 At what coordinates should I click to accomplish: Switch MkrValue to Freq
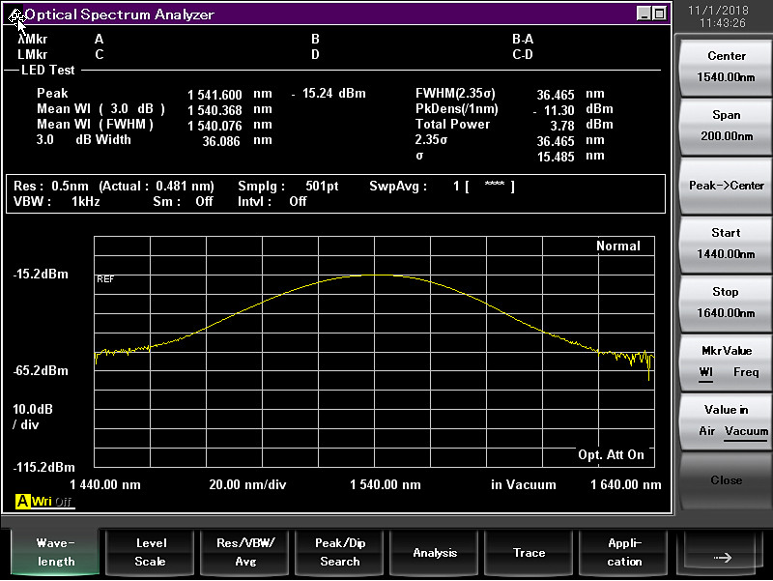click(746, 372)
